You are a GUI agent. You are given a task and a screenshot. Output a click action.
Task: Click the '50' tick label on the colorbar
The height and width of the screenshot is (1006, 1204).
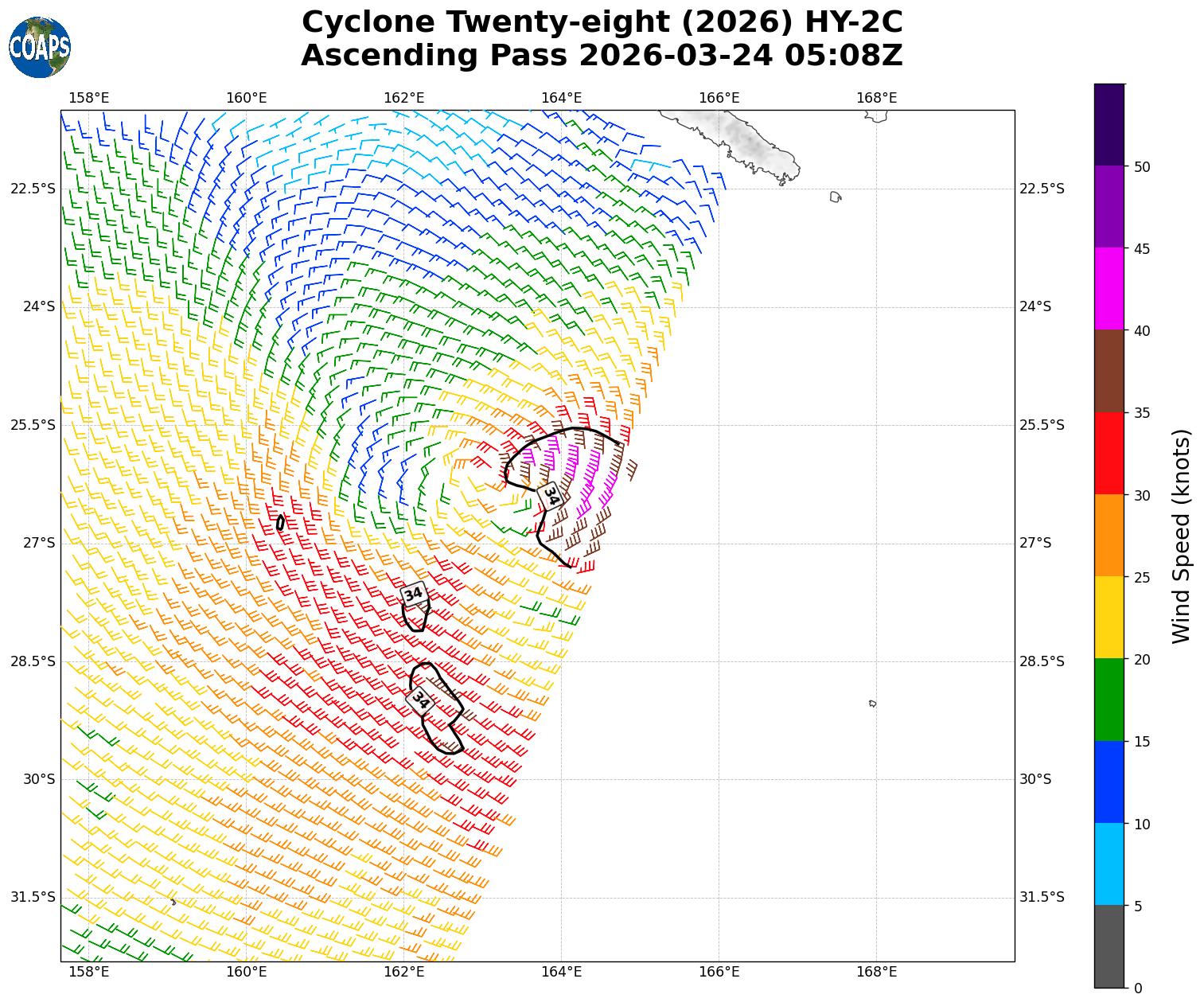1141,166
